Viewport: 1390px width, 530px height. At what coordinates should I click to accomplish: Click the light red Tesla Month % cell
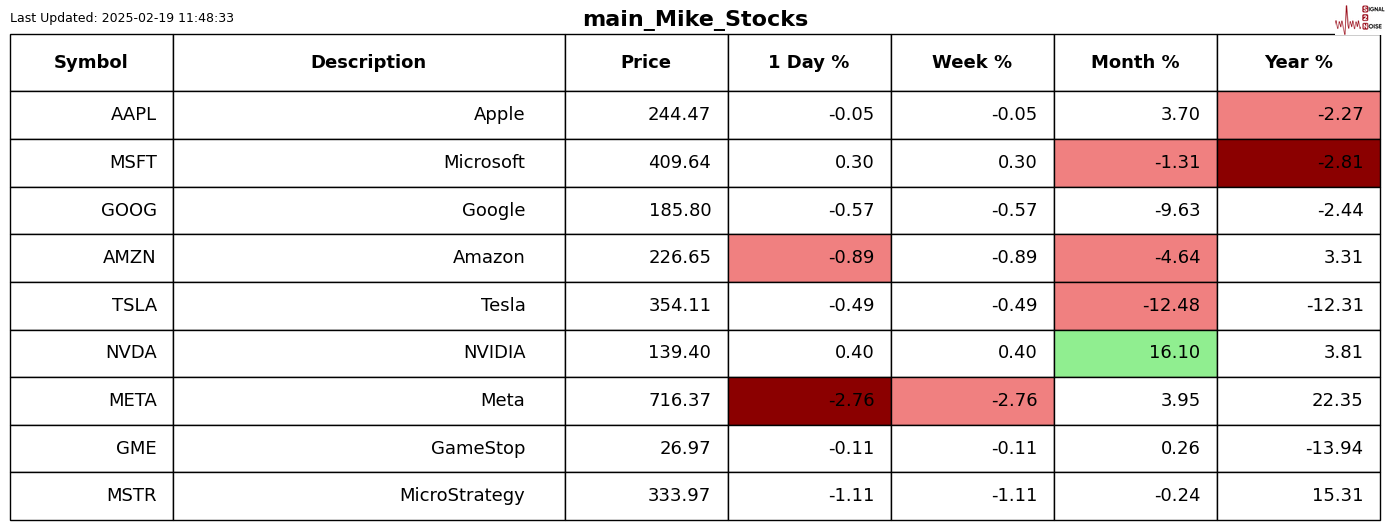click(1135, 306)
